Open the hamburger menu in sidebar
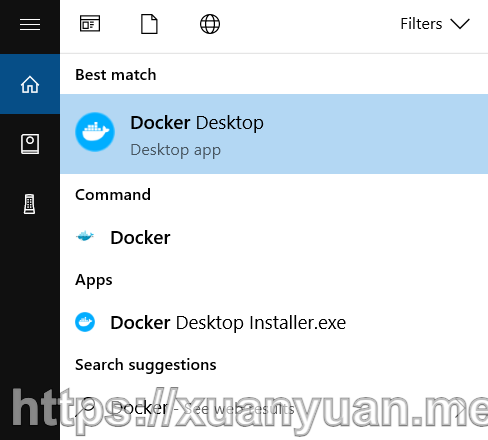 pos(30,25)
